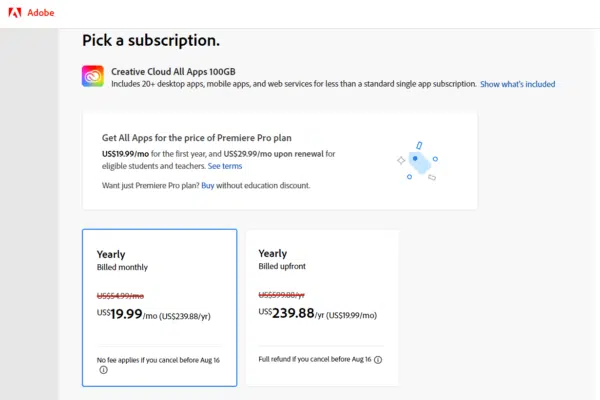Click the Pick a subscription heading
This screenshot has height=400, width=600.
pos(151,41)
